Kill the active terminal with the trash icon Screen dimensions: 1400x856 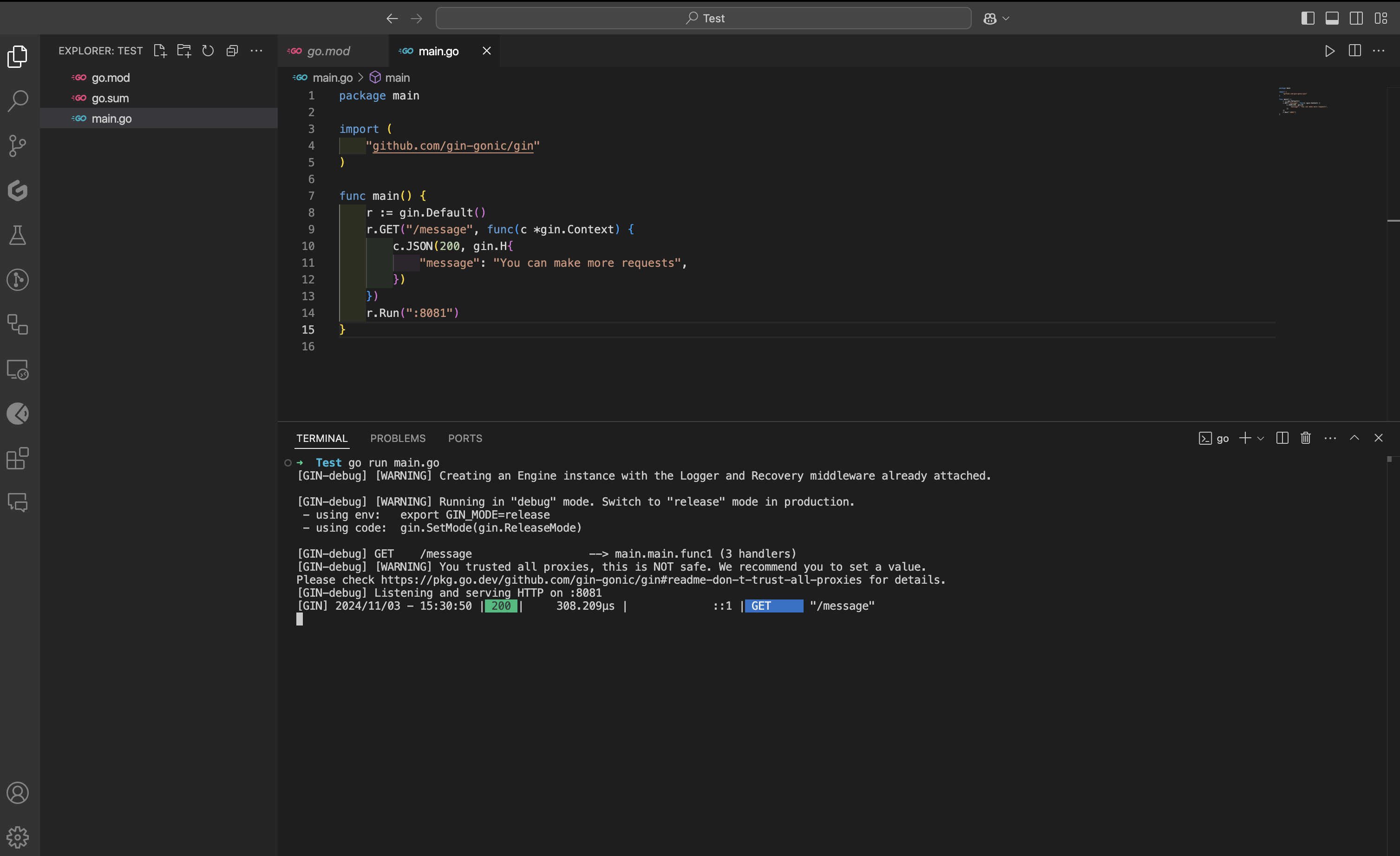(x=1305, y=438)
